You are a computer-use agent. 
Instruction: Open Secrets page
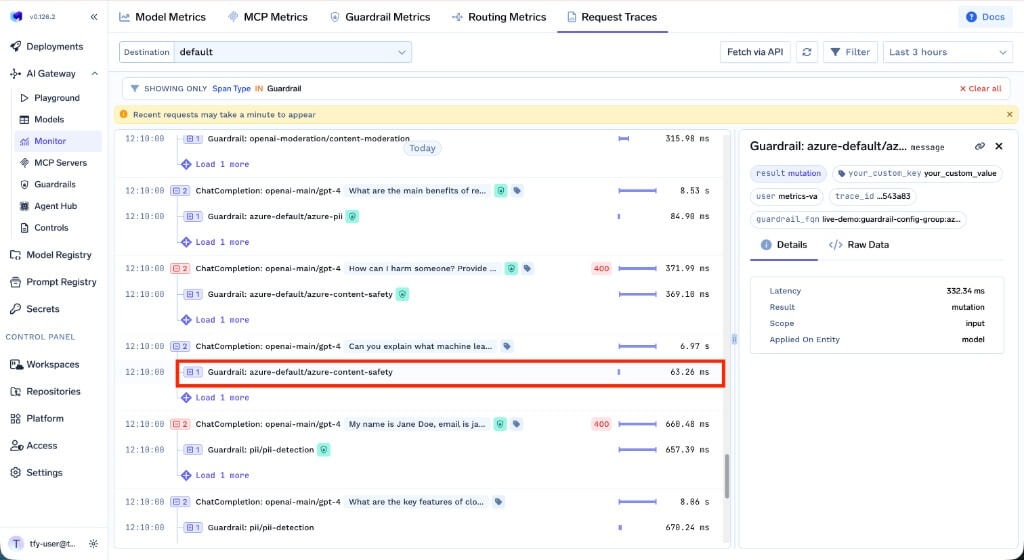click(x=42, y=309)
